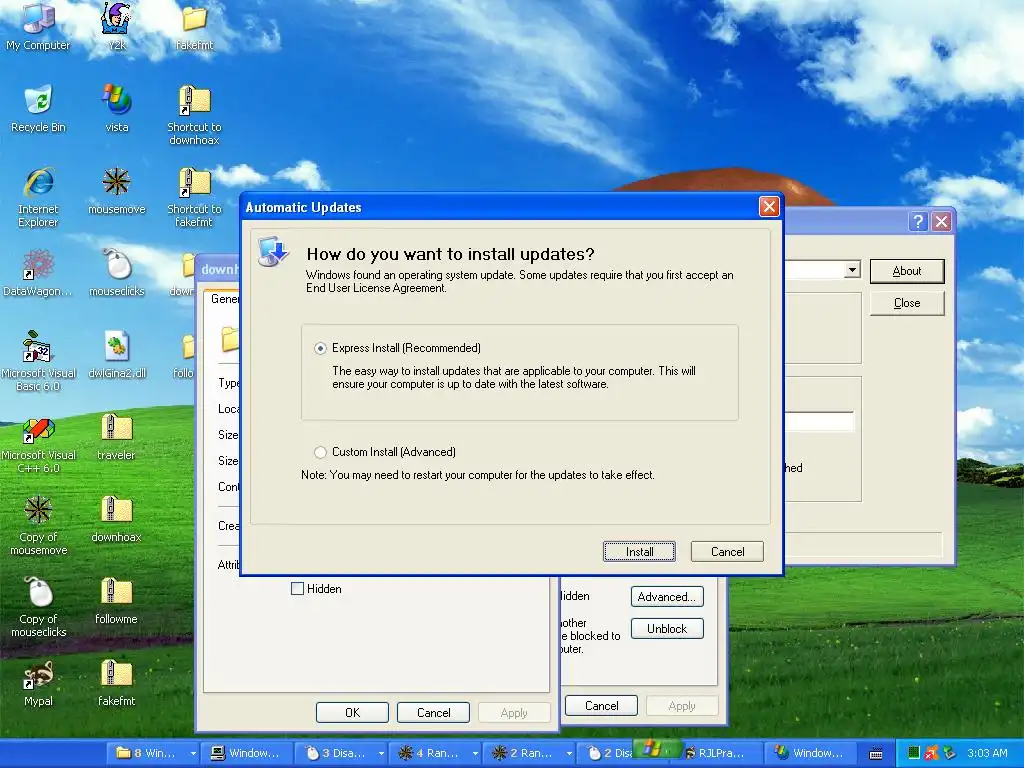Open the traveler zip folder
Screen dimensions: 1024x768
tap(116, 437)
